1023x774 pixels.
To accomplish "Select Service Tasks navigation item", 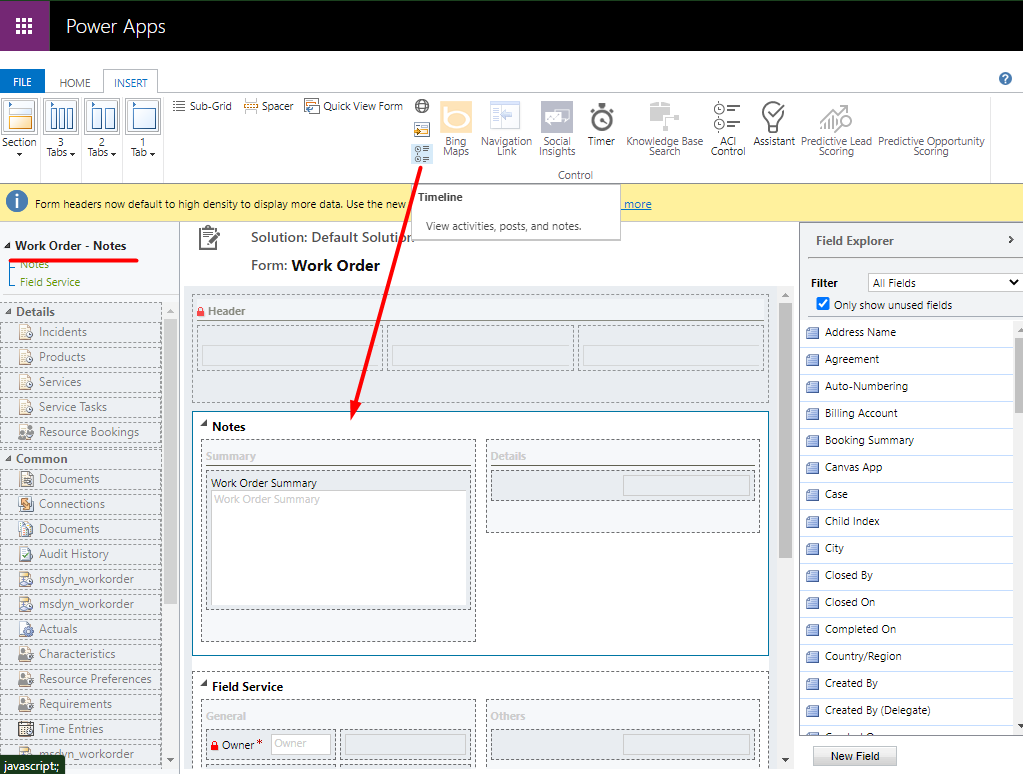I will (x=81, y=407).
